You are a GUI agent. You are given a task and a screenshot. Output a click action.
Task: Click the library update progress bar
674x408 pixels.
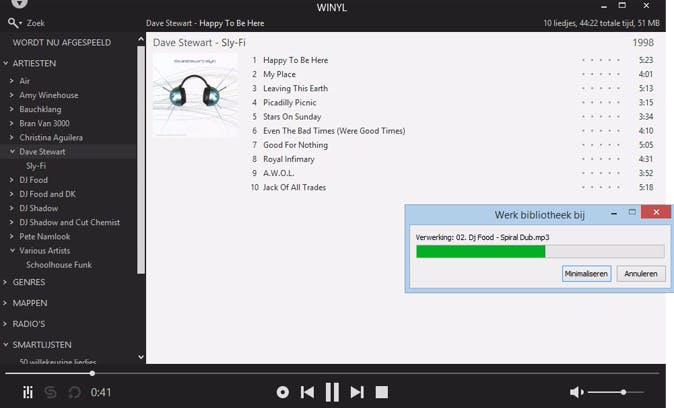click(540, 251)
